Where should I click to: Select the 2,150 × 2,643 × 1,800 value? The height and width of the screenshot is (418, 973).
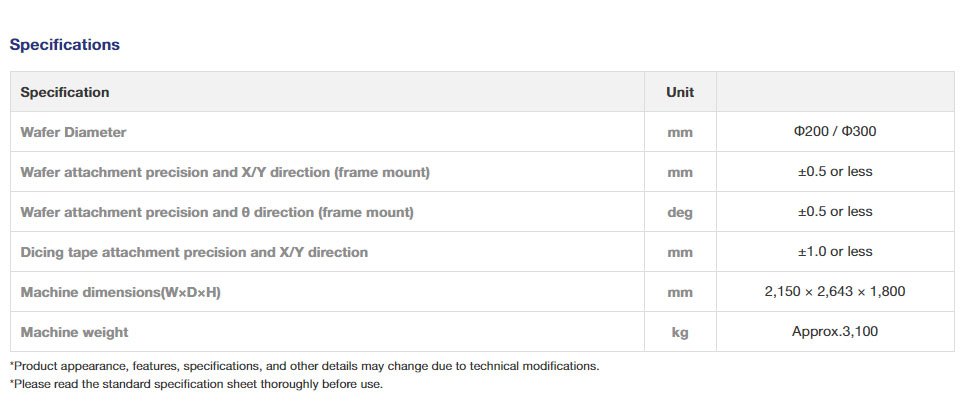835,291
